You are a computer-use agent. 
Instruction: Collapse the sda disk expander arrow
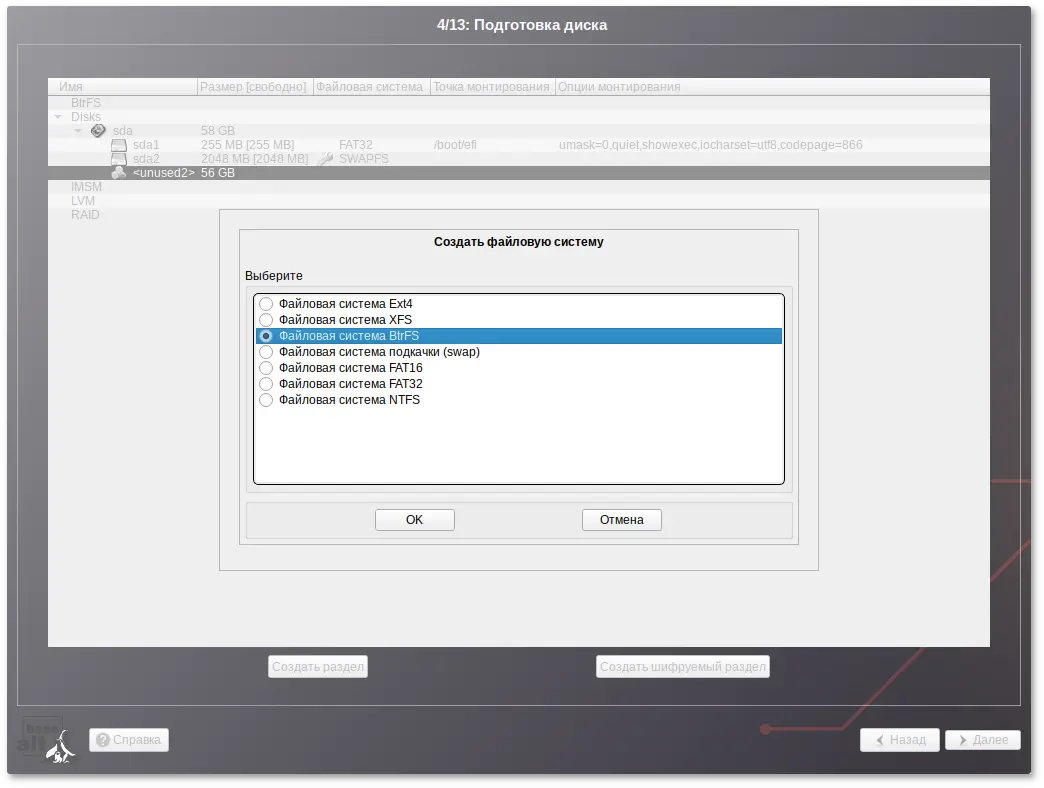coord(78,131)
